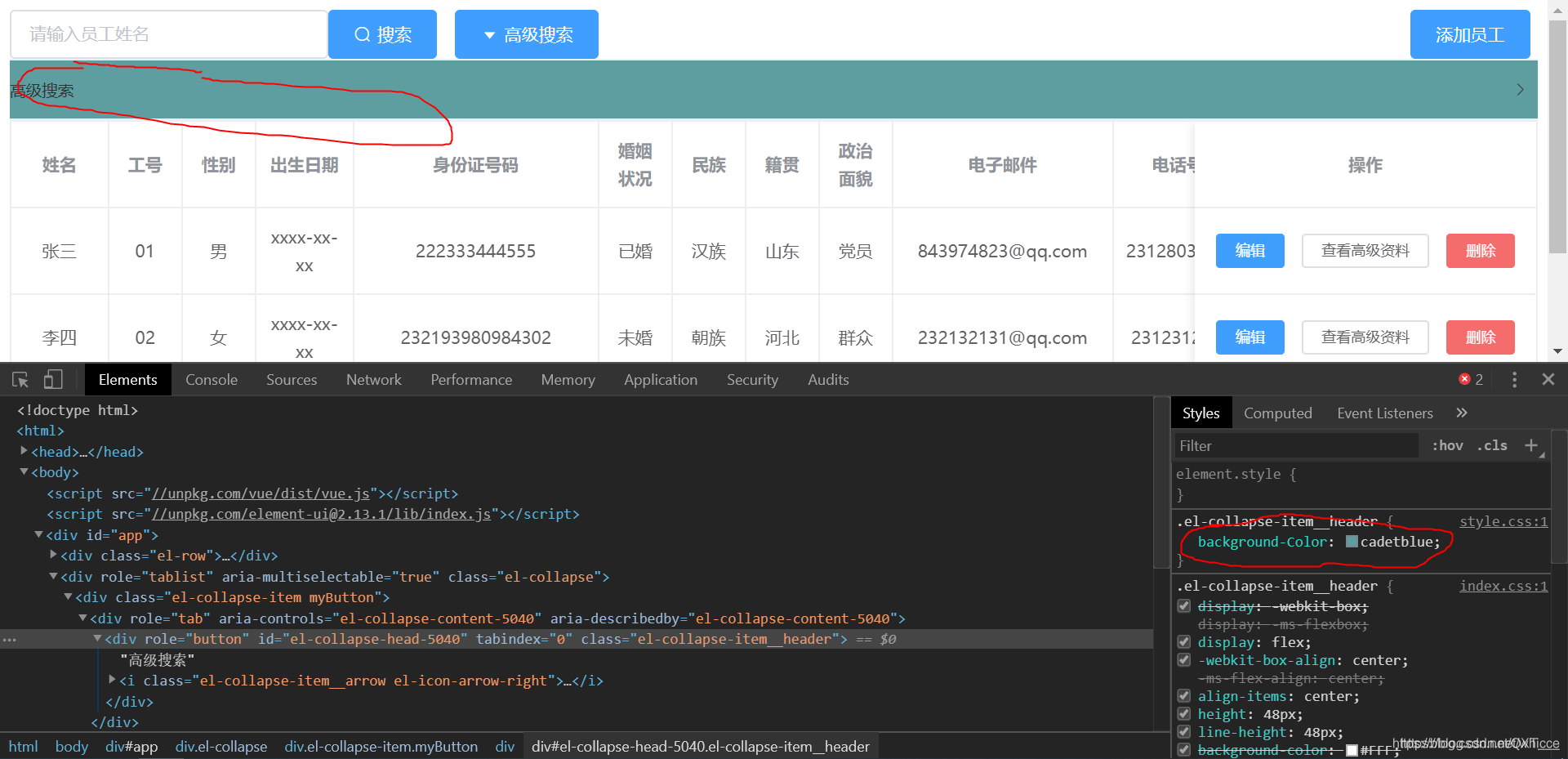This screenshot has height=759, width=1568.
Task: Open the Security tab
Action: click(x=752, y=380)
